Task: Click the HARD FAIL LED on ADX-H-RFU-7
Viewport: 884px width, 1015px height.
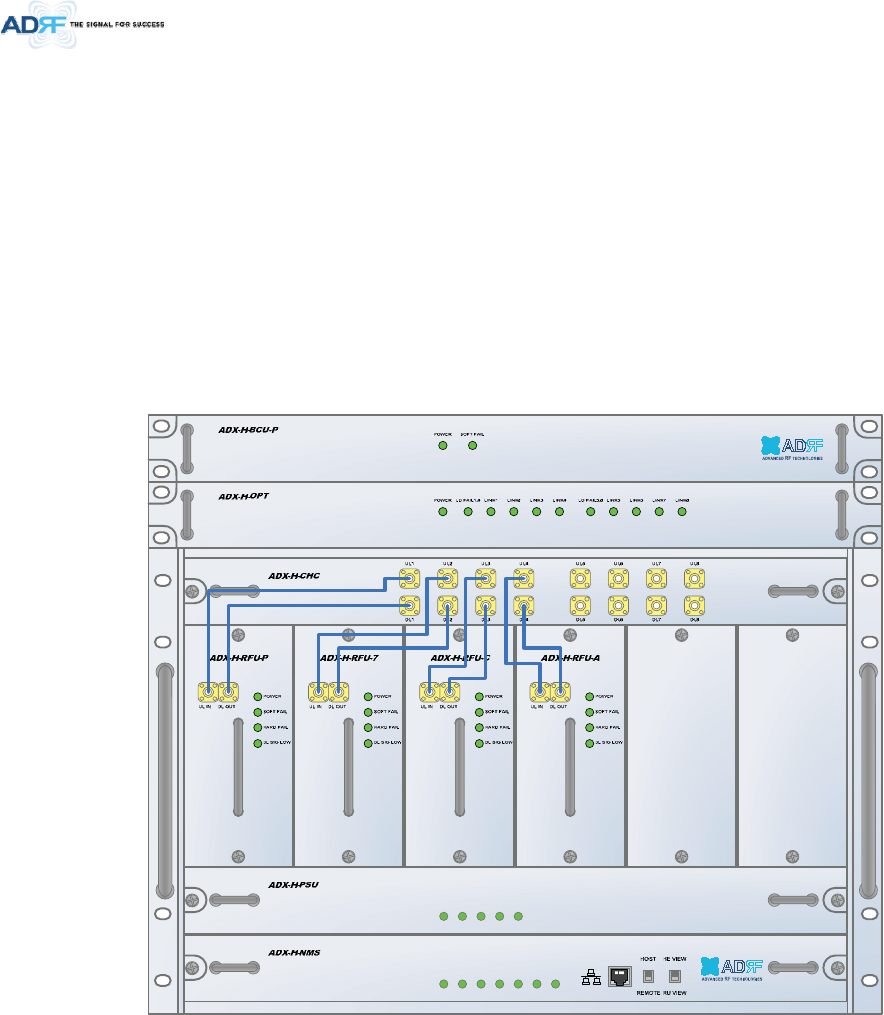Action: (x=368, y=728)
